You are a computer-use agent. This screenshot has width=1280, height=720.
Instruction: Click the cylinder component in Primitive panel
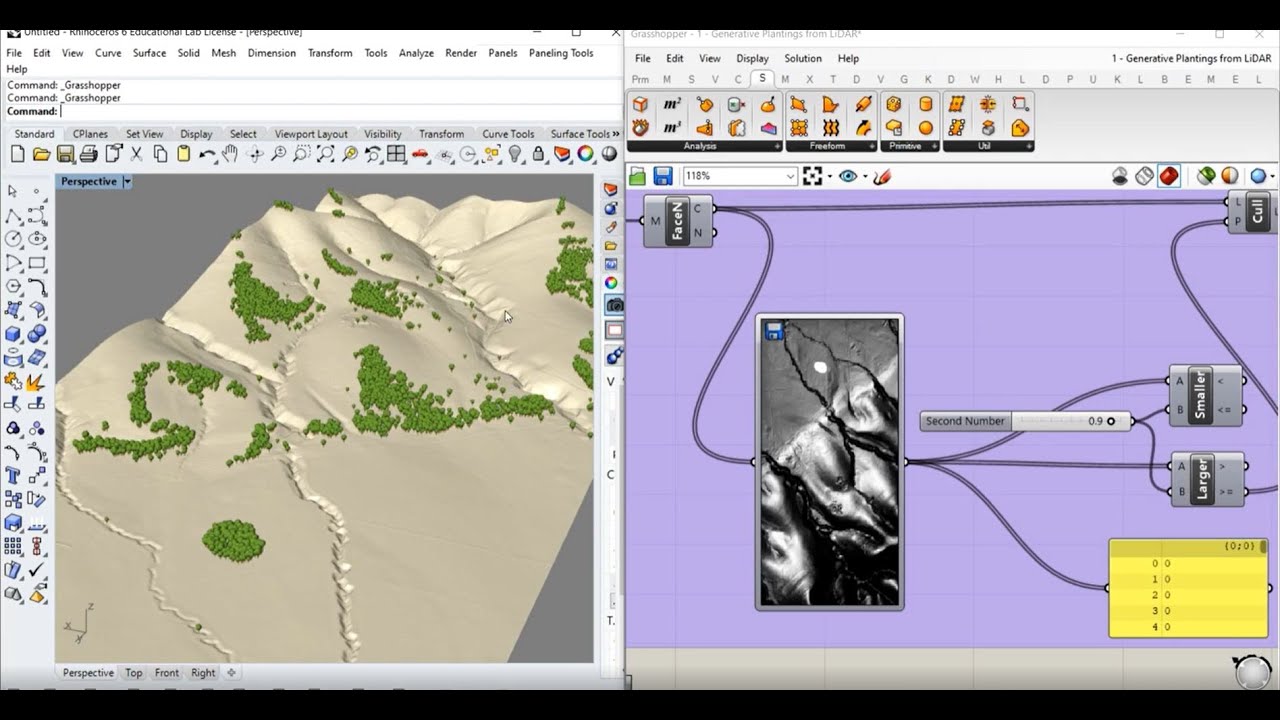pos(926,104)
